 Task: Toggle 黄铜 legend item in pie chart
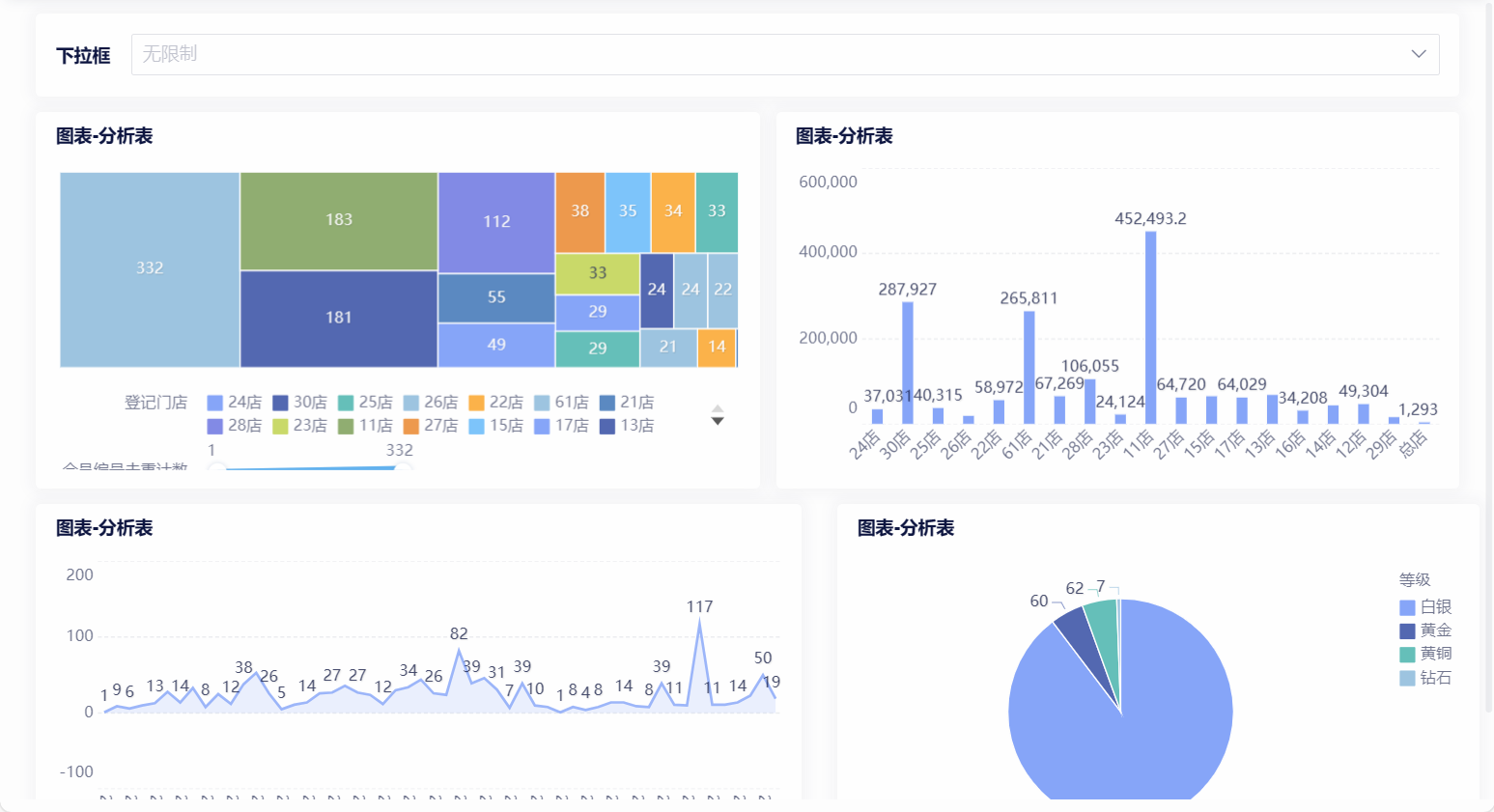[1425, 654]
